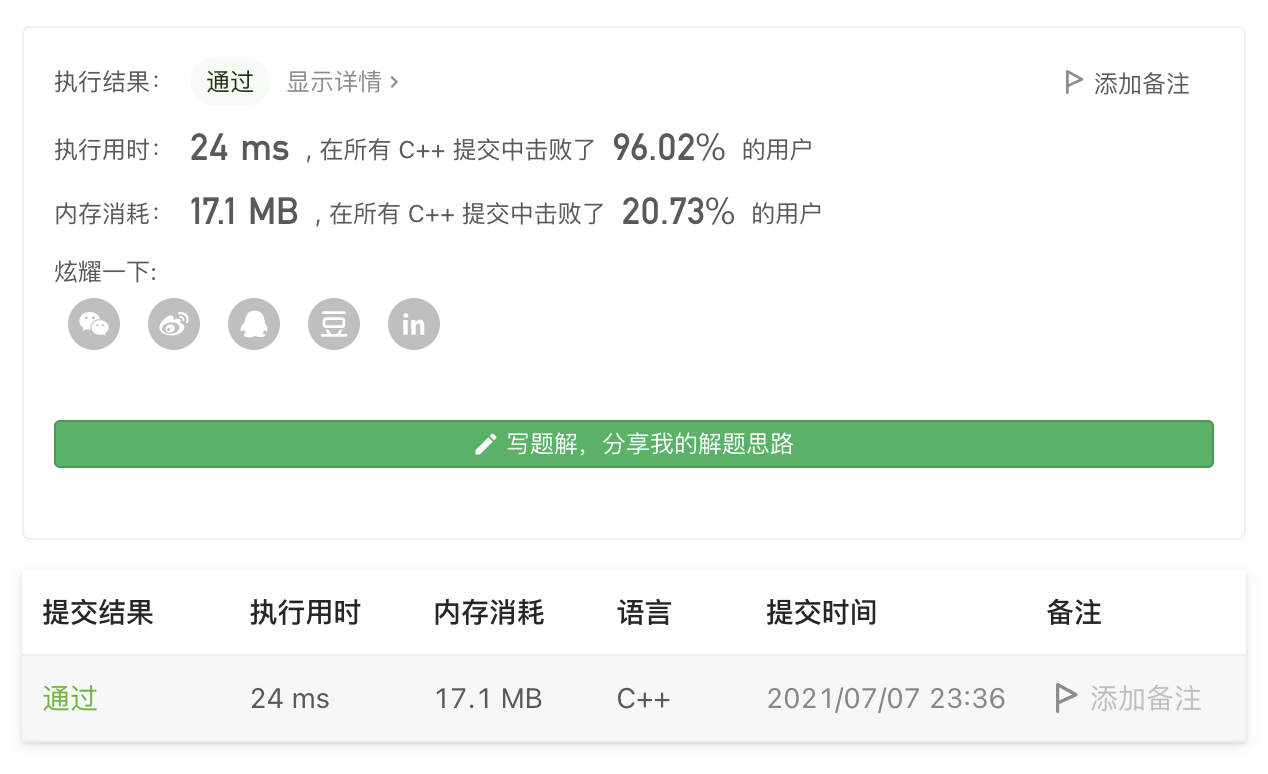This screenshot has width=1268, height=774.
Task: Share result via WeChat icon
Action: click(x=94, y=324)
